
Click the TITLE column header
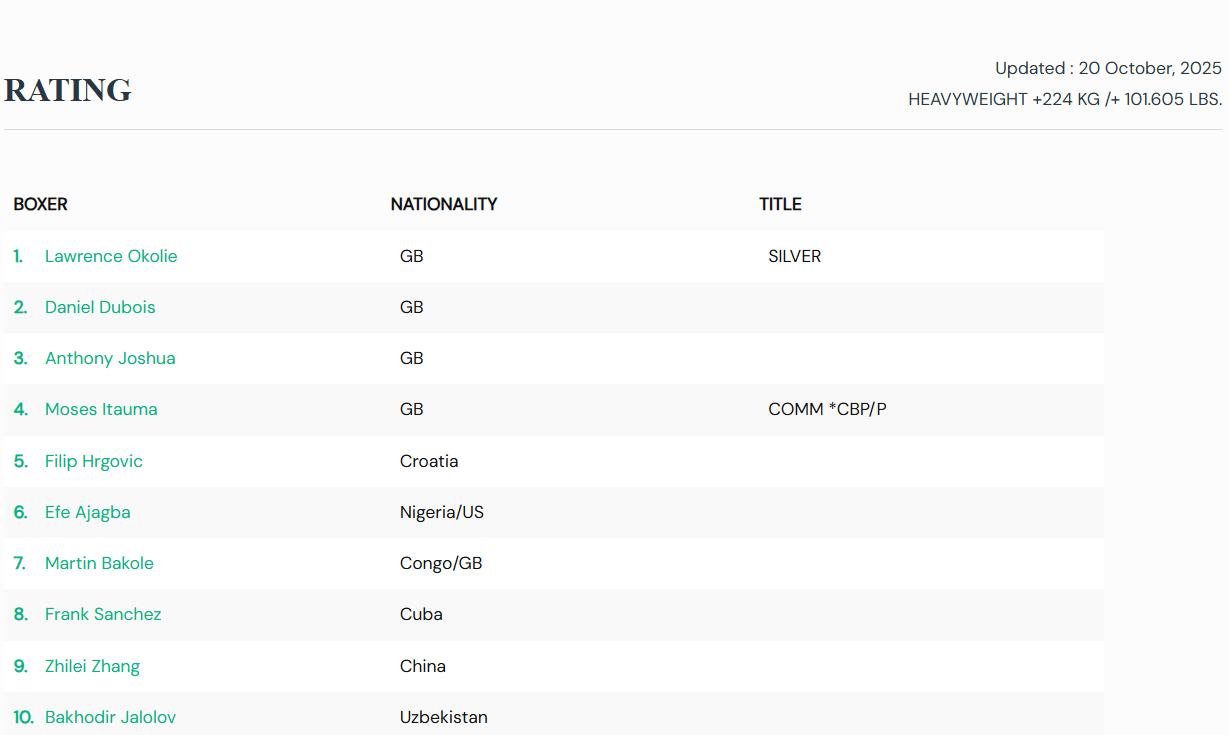click(x=780, y=204)
